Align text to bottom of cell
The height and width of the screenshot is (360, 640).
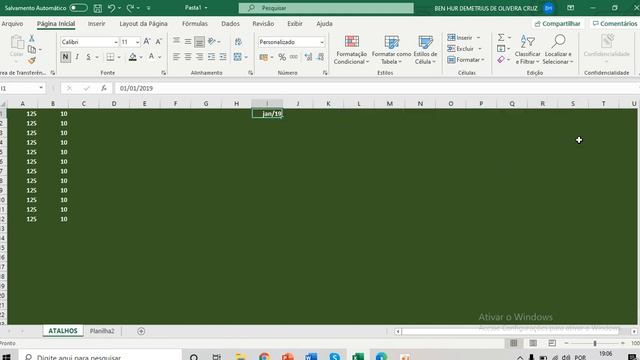coord(199,41)
